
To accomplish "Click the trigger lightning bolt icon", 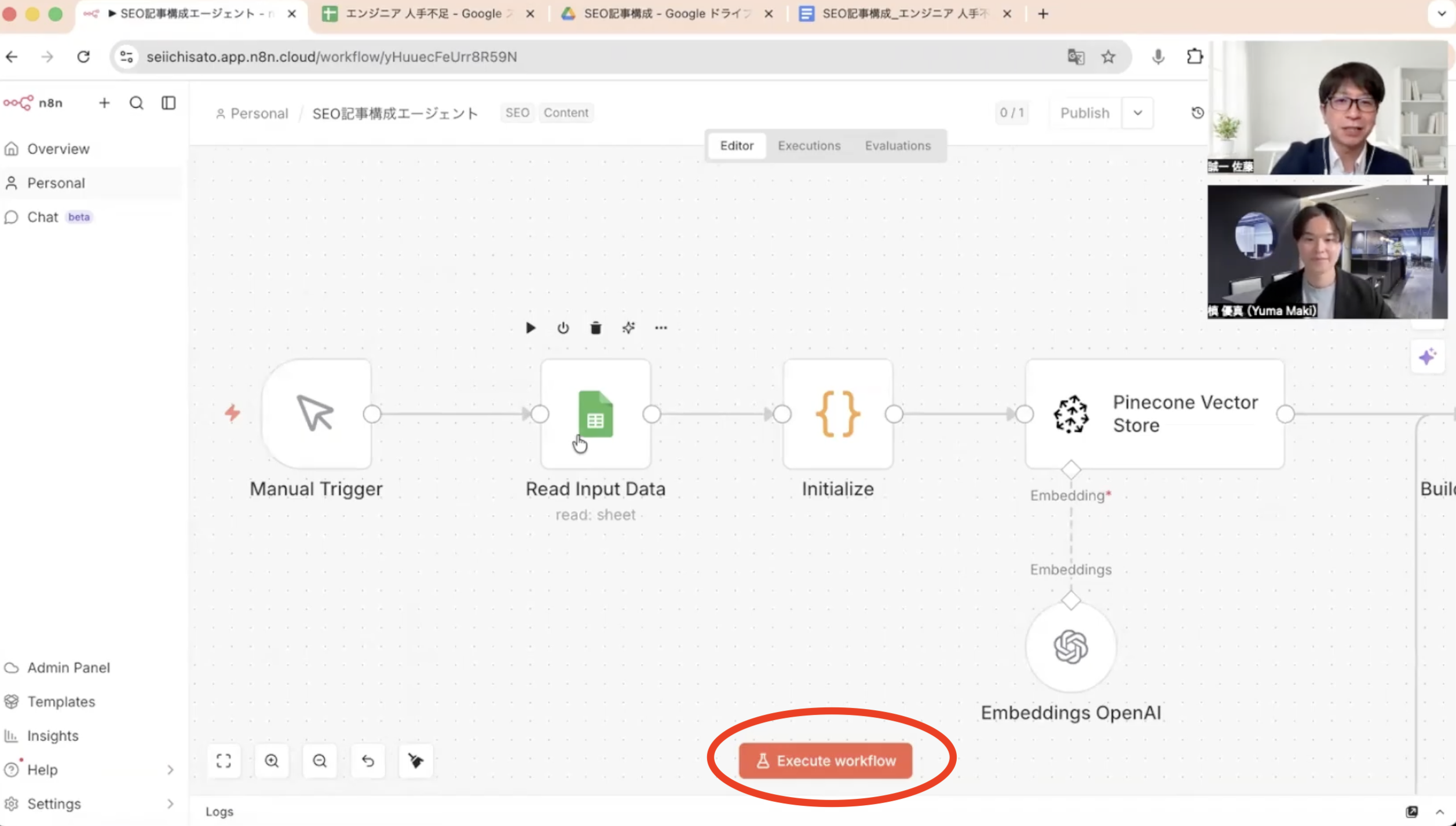I will point(232,413).
